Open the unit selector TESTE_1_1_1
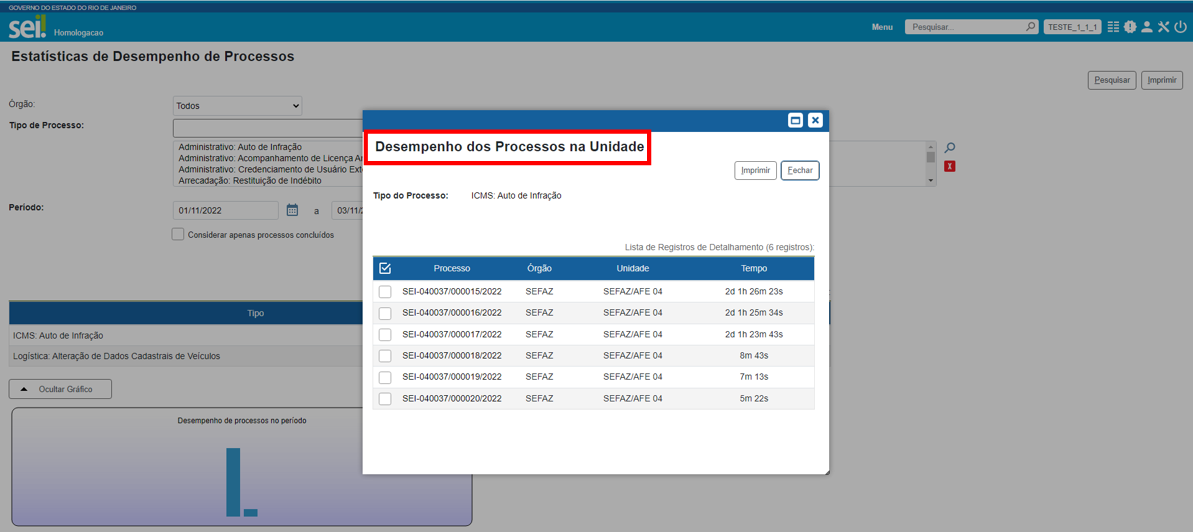The height and width of the screenshot is (532, 1195). pos(1072,27)
